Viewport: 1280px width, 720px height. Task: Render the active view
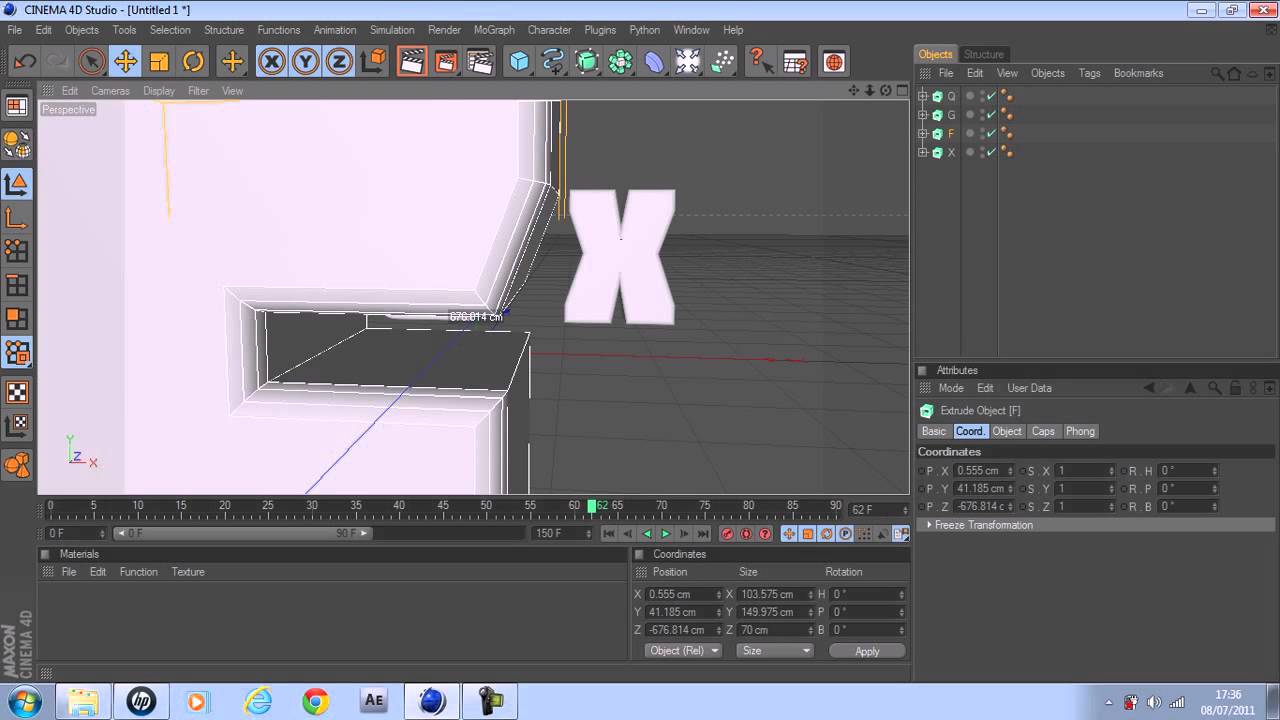coord(412,62)
